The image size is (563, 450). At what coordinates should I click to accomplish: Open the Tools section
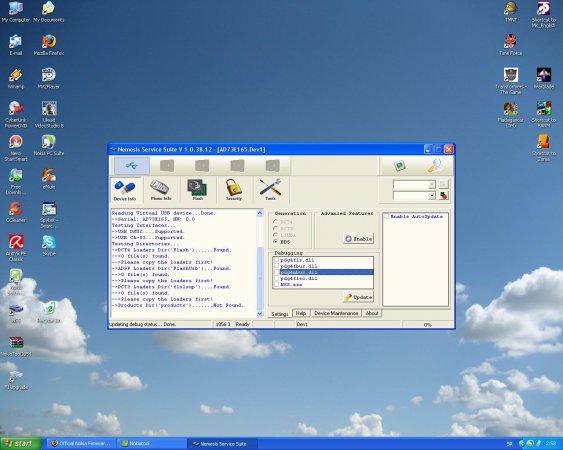point(270,190)
